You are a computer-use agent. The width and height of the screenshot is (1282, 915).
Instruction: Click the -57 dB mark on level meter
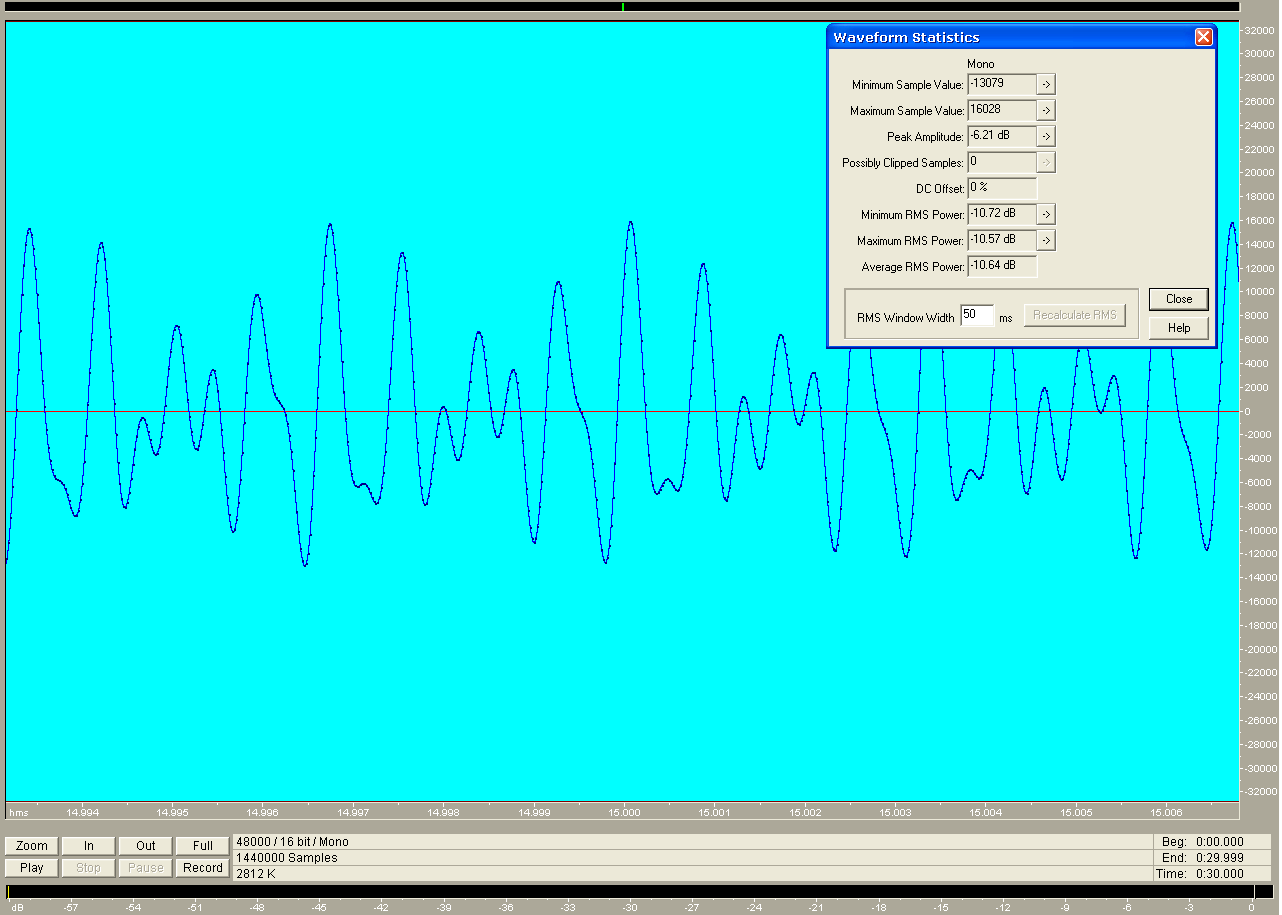[71, 908]
